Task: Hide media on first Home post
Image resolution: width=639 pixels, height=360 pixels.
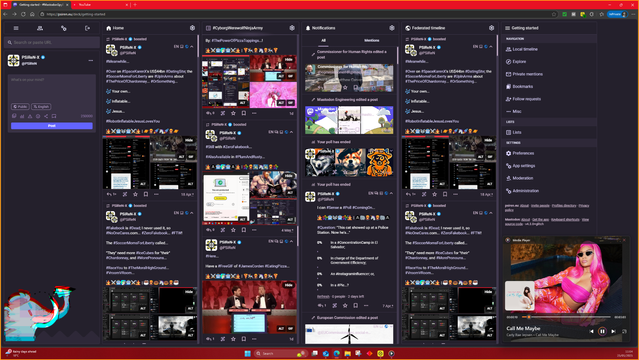Action: point(189,140)
